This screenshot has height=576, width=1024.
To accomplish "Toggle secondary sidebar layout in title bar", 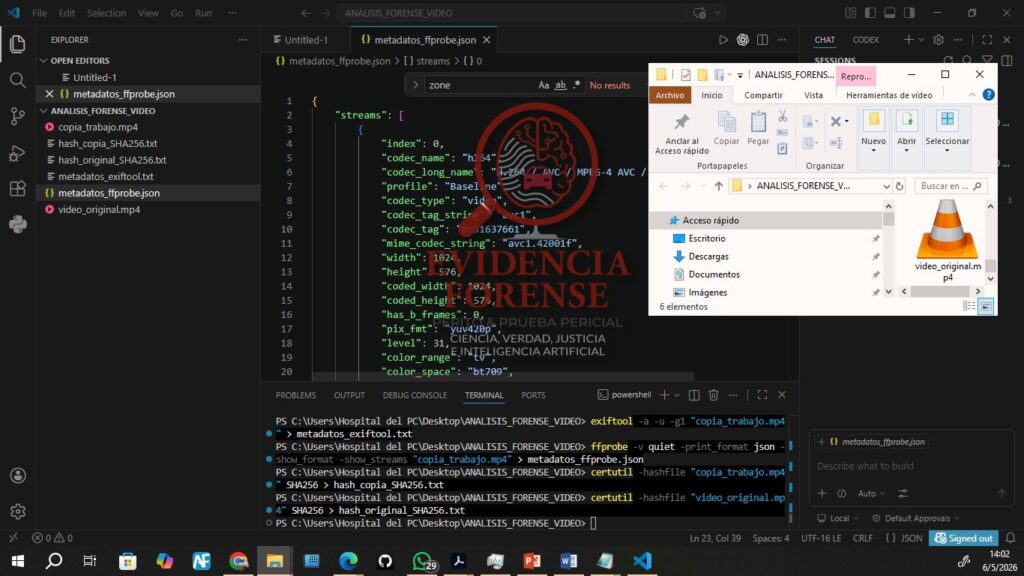I will point(909,13).
